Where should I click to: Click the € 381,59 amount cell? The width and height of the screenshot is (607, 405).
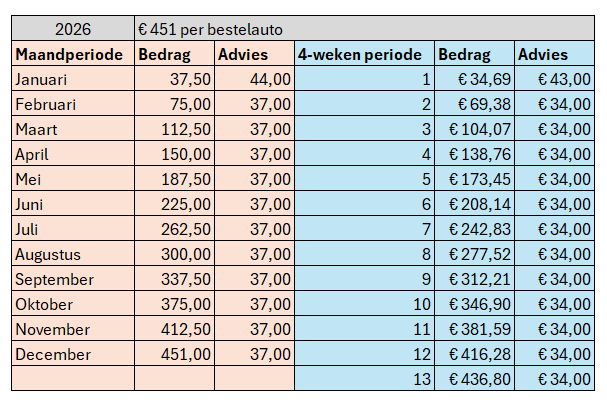click(475, 328)
